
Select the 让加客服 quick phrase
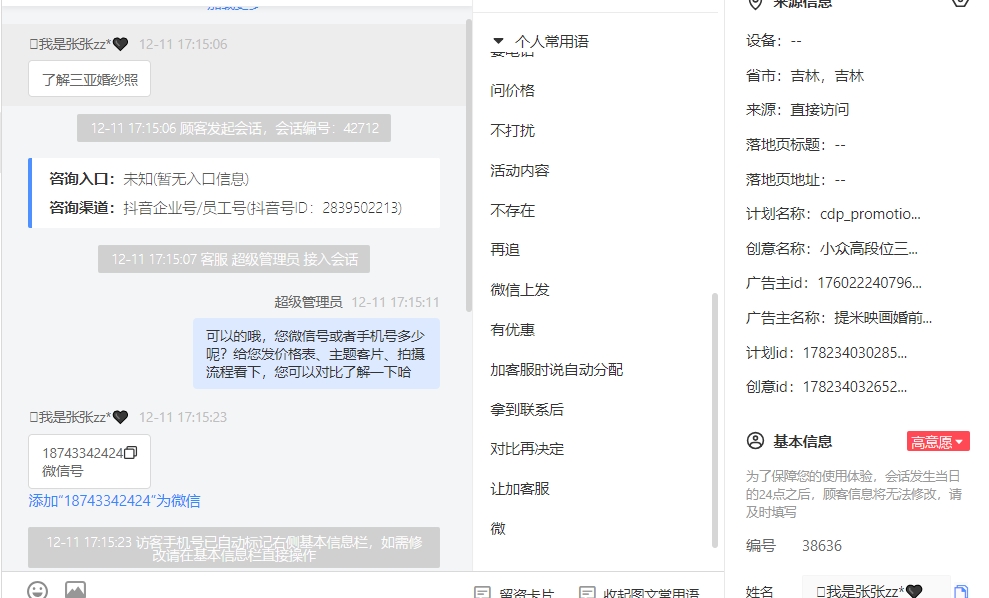point(520,489)
